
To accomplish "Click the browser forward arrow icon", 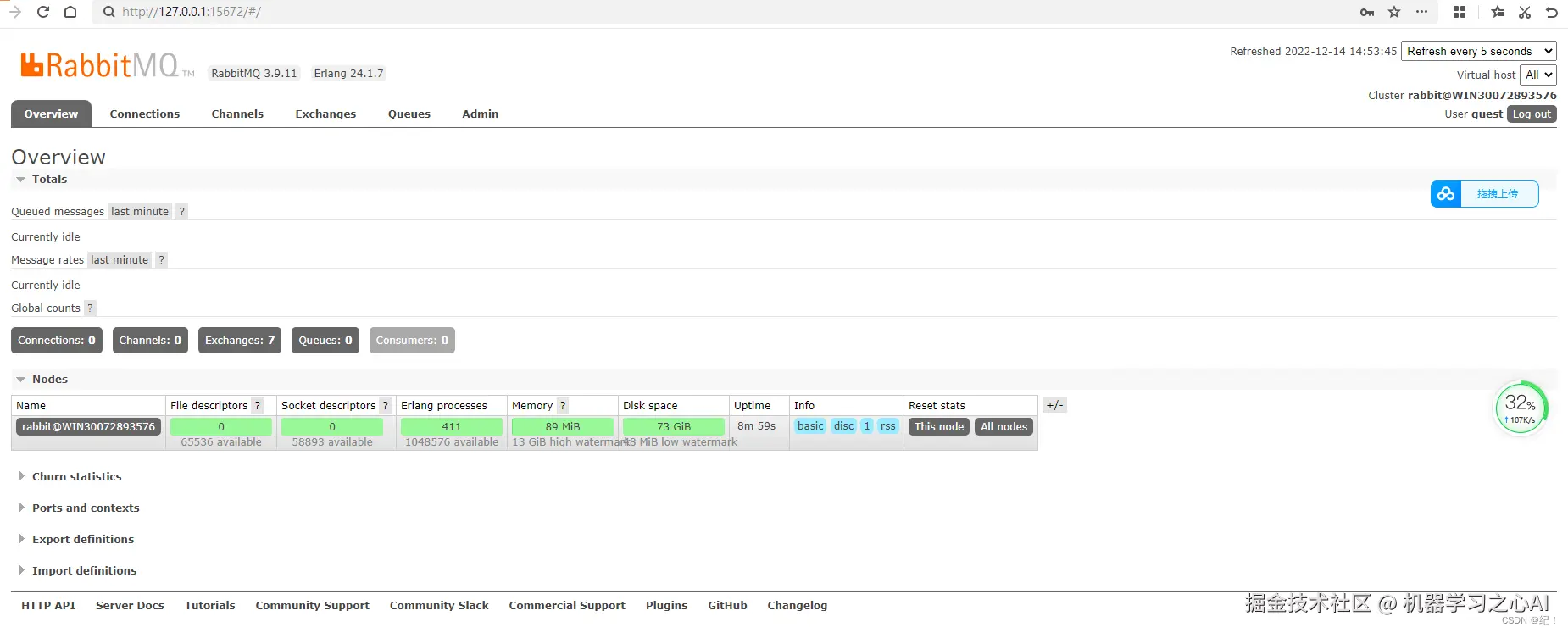I will pyautogui.click(x=14, y=12).
